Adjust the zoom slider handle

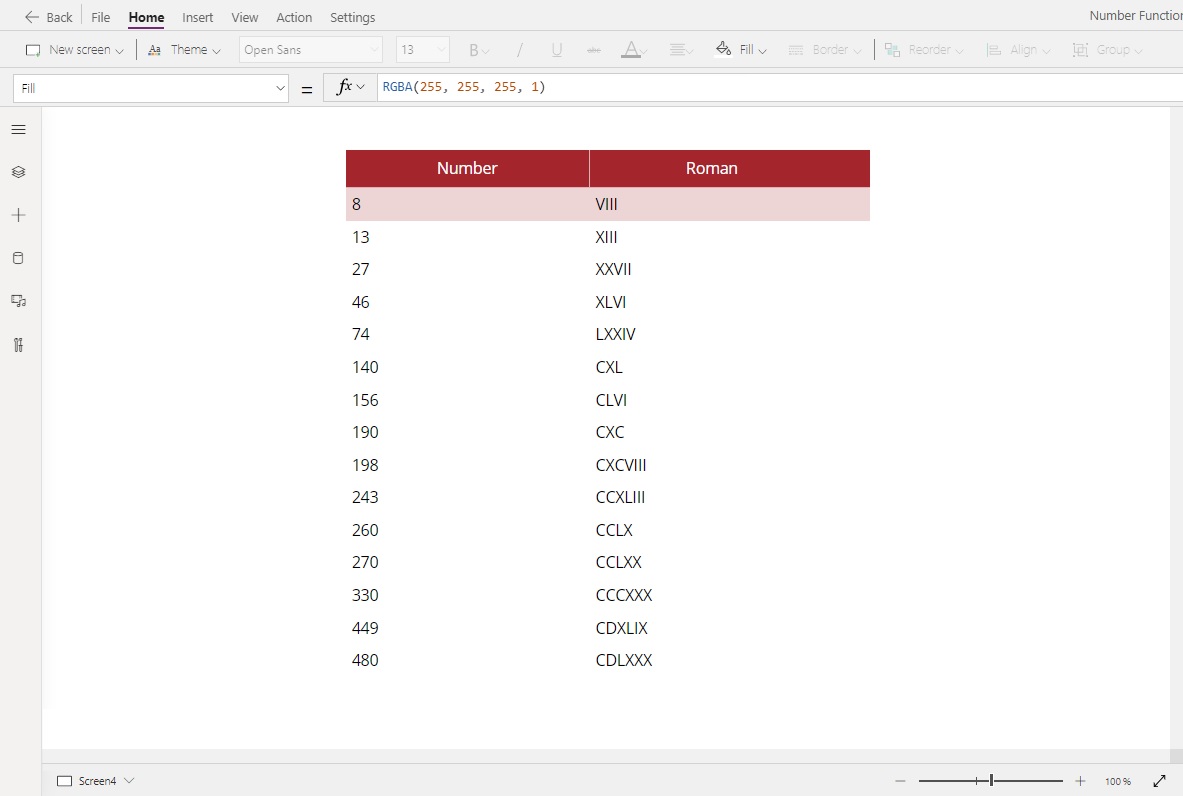click(991, 781)
